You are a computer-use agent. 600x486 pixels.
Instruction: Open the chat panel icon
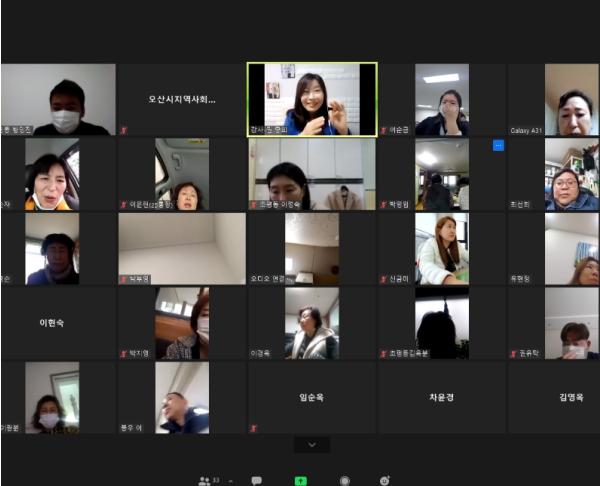[256, 481]
